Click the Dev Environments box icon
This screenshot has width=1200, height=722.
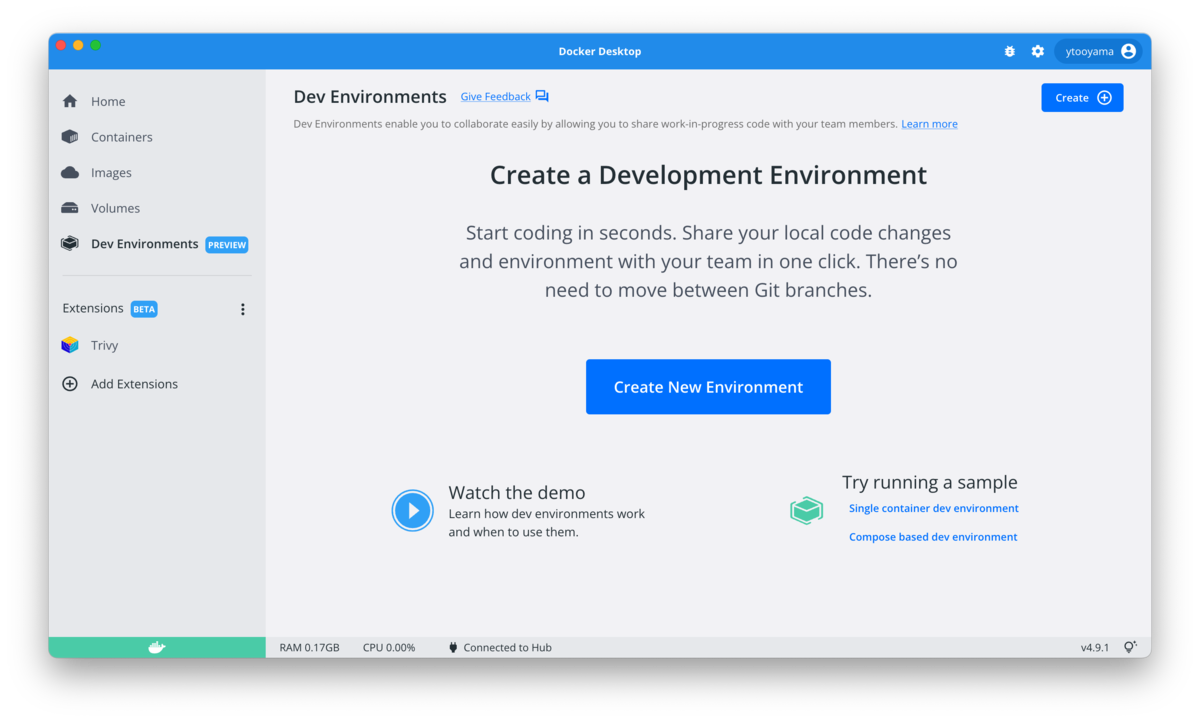click(70, 244)
